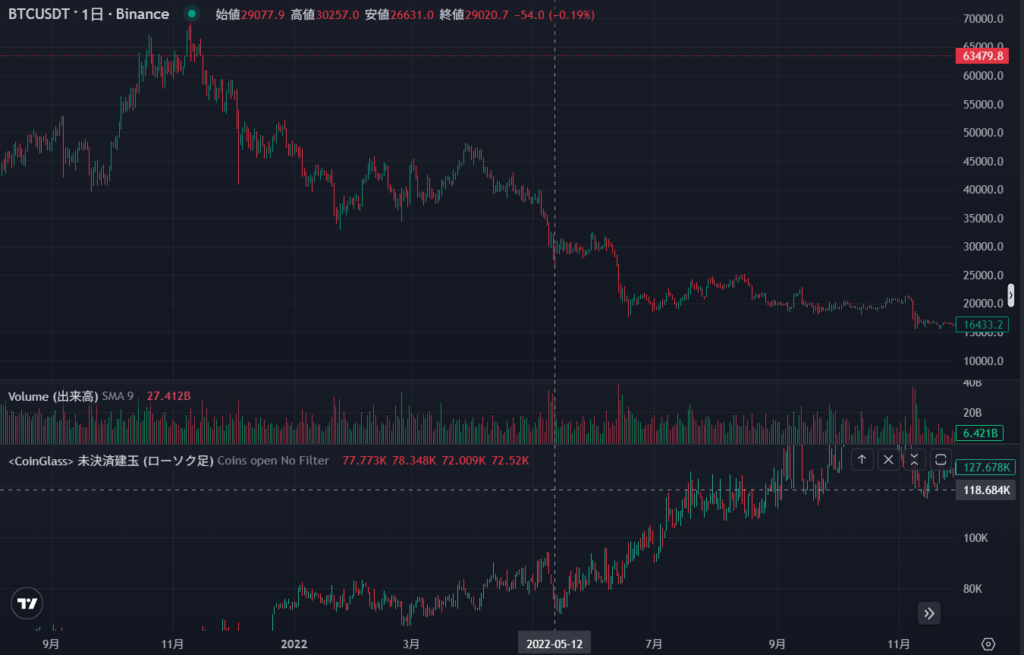
Task: Click the TradingView logo
Action: tap(27, 603)
